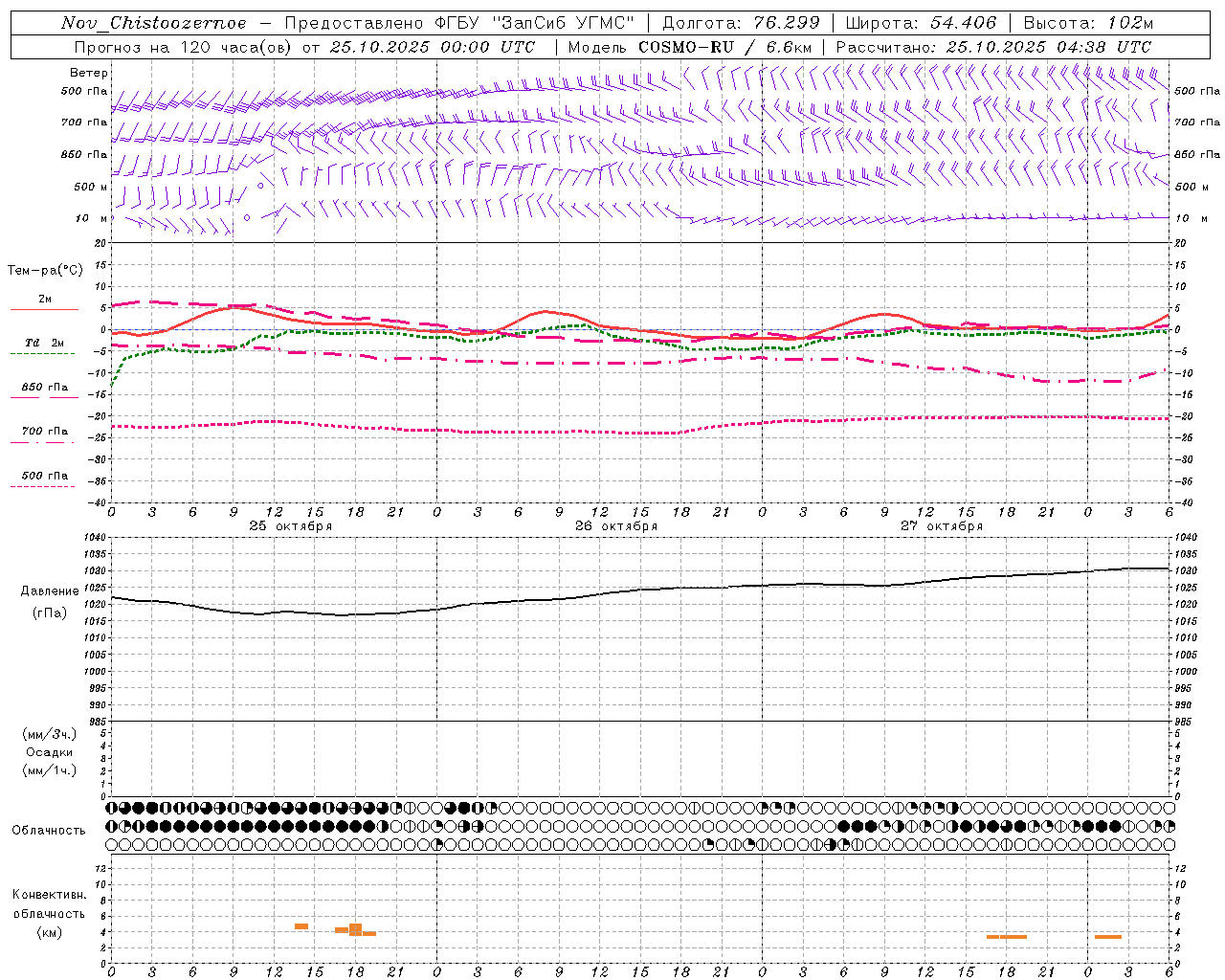Select the red 2м temperature legend entry
The image size is (1225, 980).
tap(44, 302)
